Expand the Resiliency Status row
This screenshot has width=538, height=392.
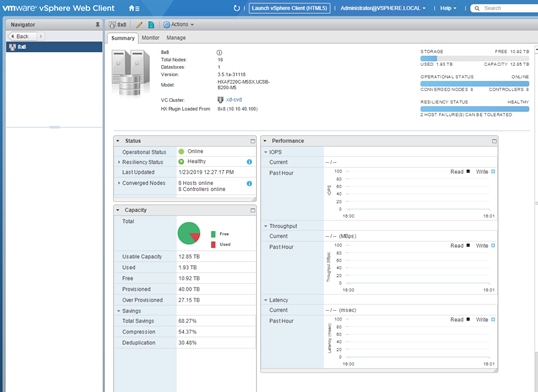click(x=119, y=162)
